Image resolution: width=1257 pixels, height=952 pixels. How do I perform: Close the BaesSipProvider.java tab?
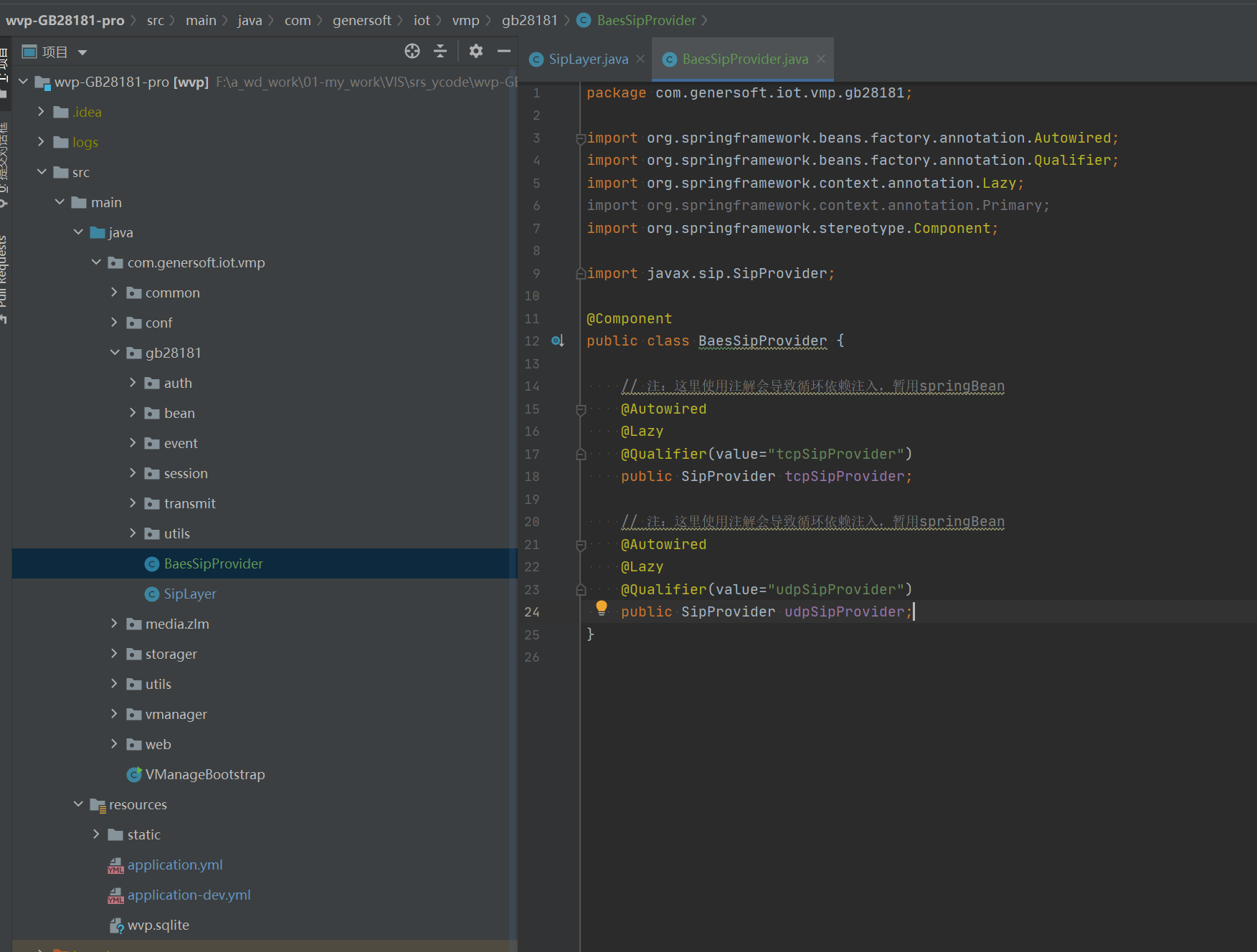click(x=821, y=59)
